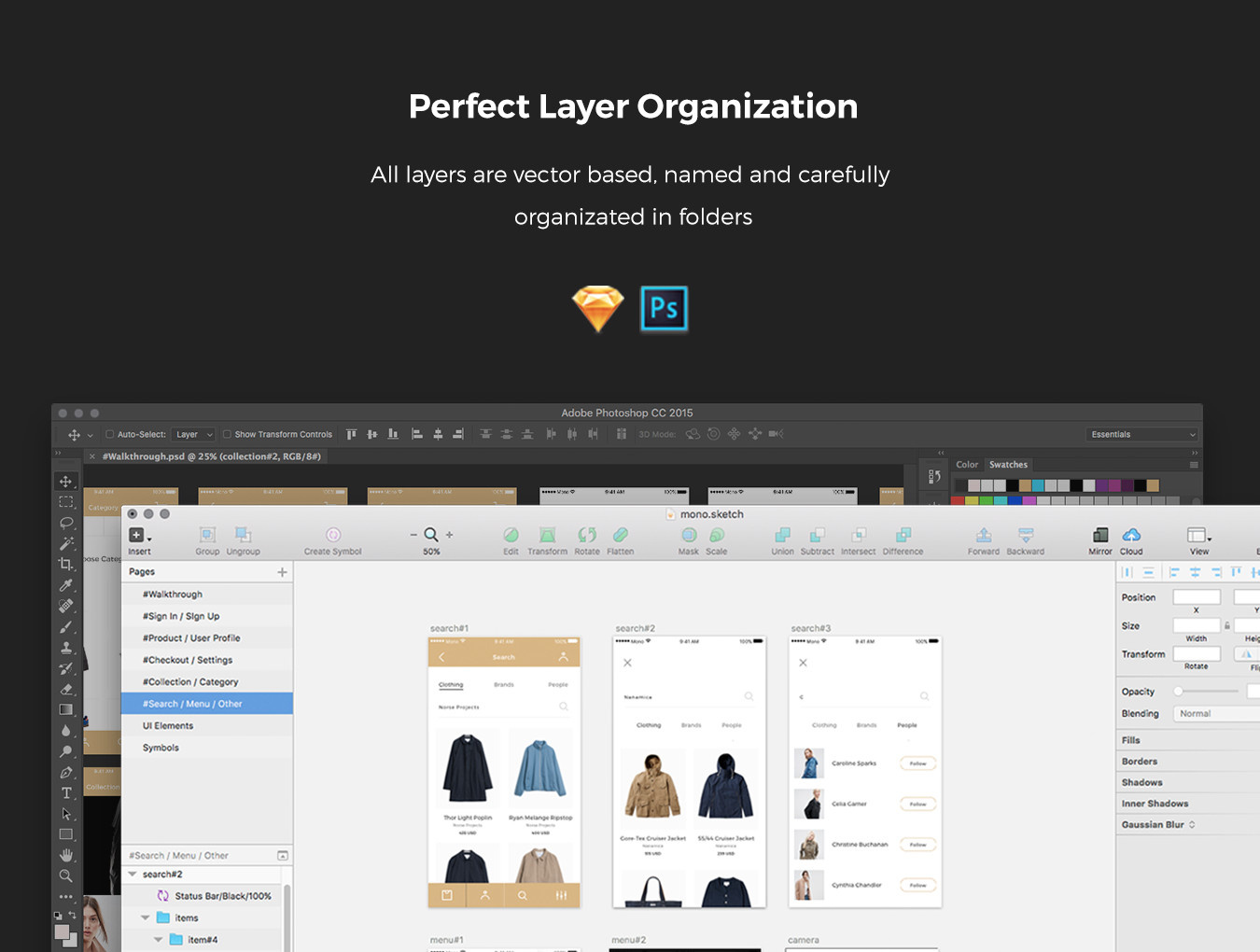Click the Mirror icon in Sketch toolbar
The height and width of the screenshot is (952, 1260).
(1100, 535)
